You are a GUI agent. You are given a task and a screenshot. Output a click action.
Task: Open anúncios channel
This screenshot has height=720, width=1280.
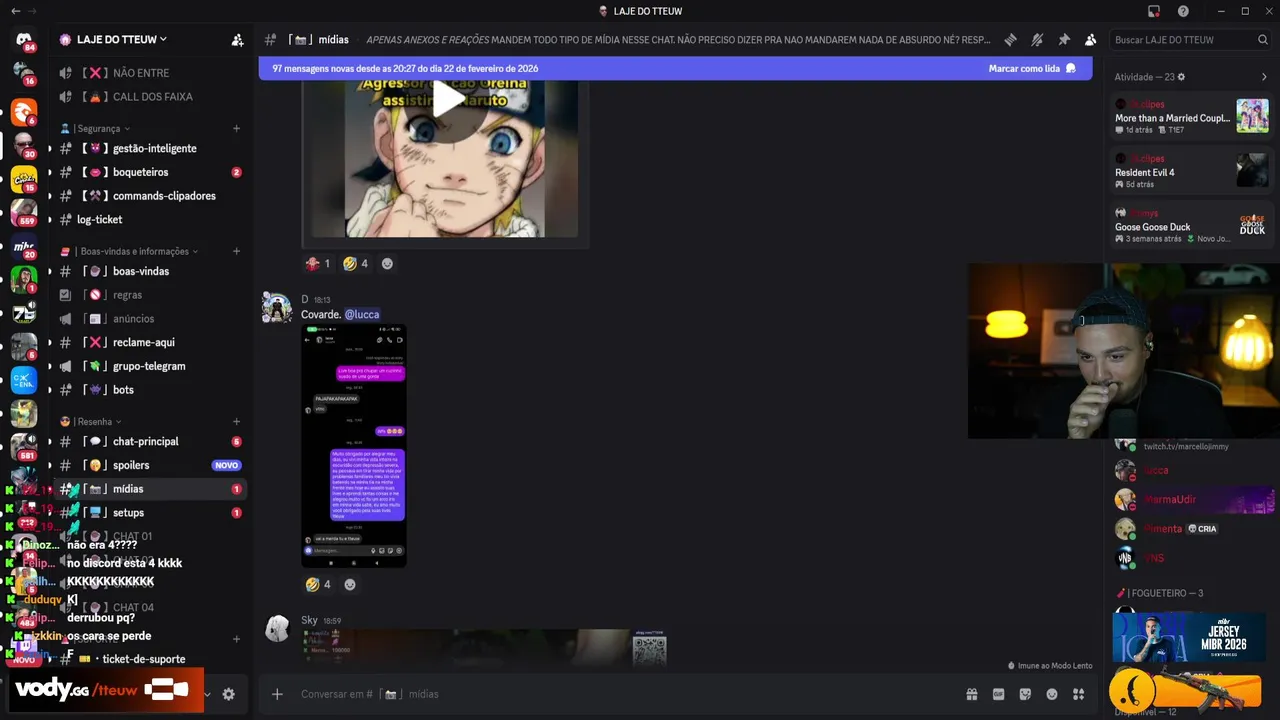[x=150, y=319]
